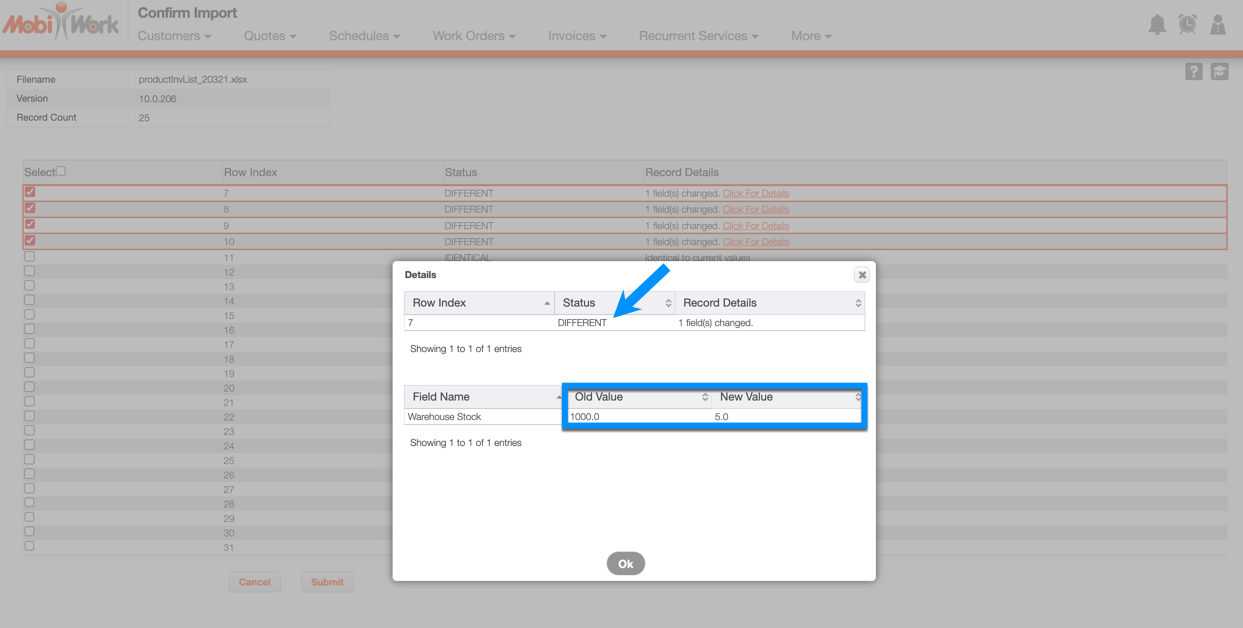Screen dimensions: 1243x628
Task: Sort Details by Status column arrows
Action: 668,303
